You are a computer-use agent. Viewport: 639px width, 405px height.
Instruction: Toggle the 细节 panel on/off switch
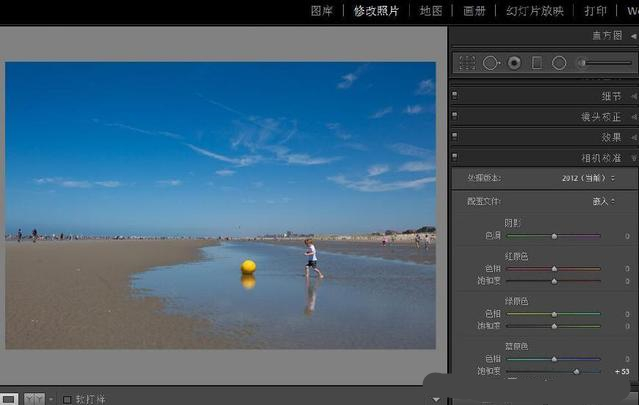pyautogui.click(x=455, y=96)
